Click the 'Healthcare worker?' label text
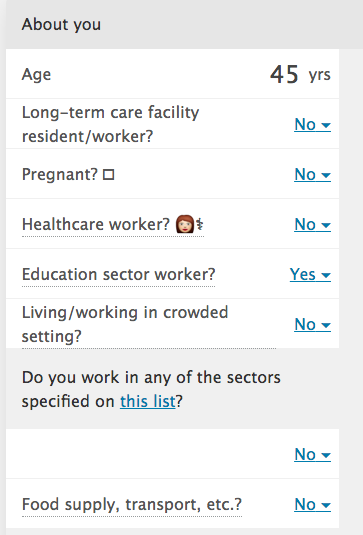 [96, 225]
